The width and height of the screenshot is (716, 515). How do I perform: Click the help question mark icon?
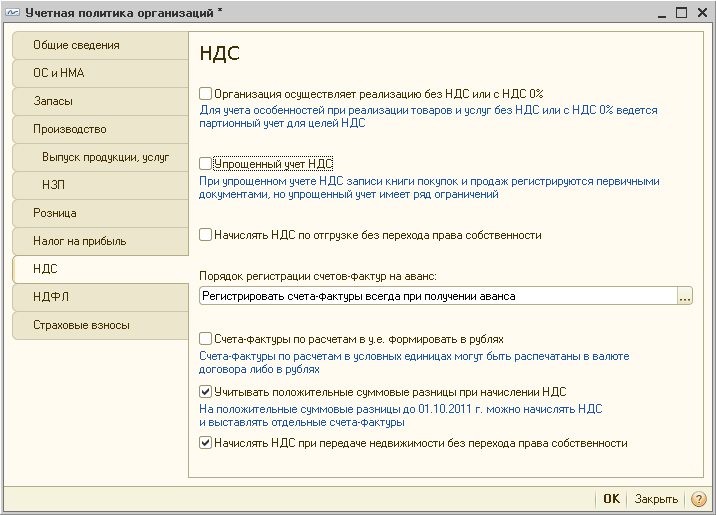(x=699, y=499)
